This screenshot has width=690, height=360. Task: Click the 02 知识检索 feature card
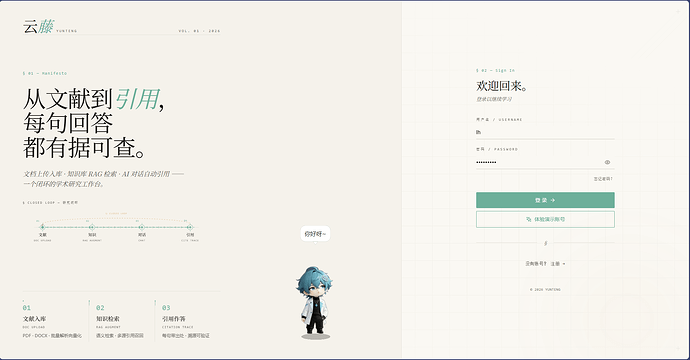120,321
